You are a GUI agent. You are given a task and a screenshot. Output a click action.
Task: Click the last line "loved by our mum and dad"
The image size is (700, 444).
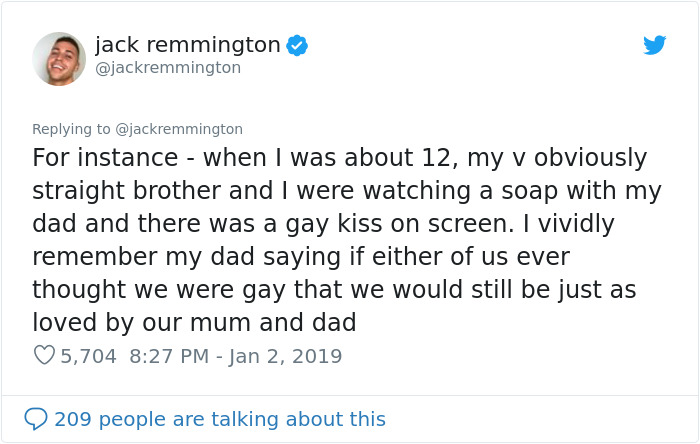coord(195,323)
